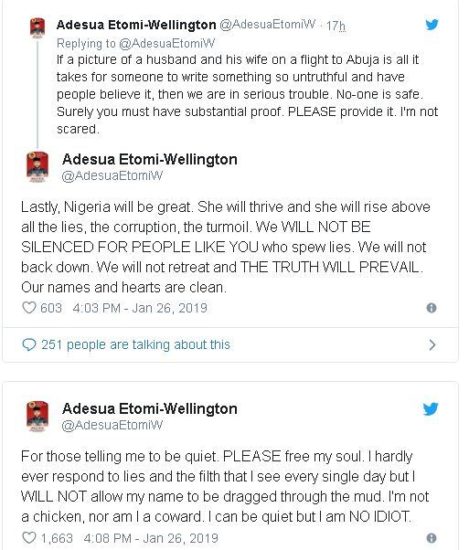
Task: Open 'Replying to @AdesuaEtomiW' mention link
Action: (167, 43)
